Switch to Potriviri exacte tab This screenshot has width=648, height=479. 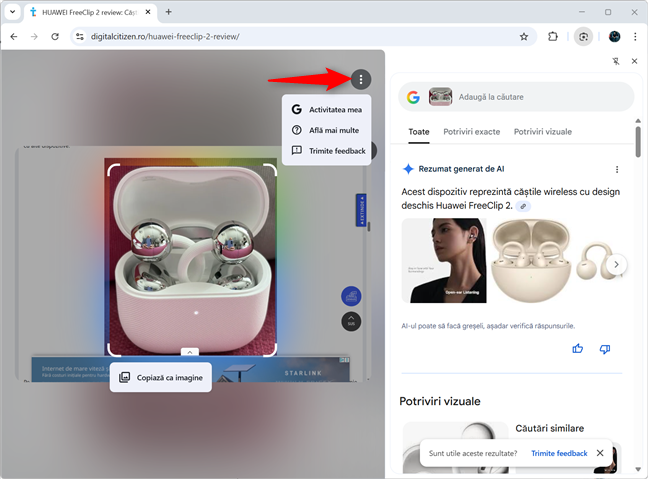pos(472,132)
